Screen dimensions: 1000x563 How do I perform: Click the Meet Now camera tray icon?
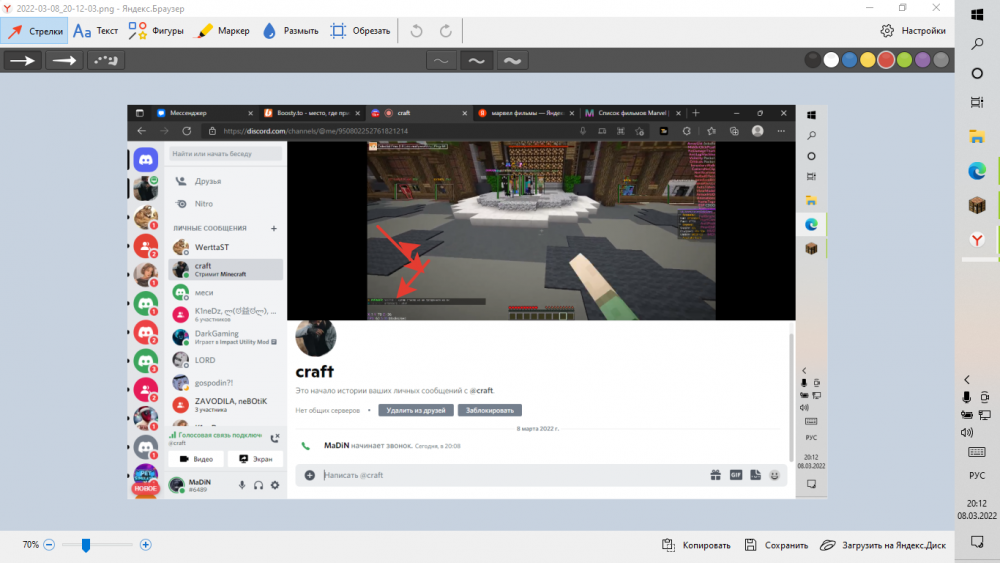[985, 397]
